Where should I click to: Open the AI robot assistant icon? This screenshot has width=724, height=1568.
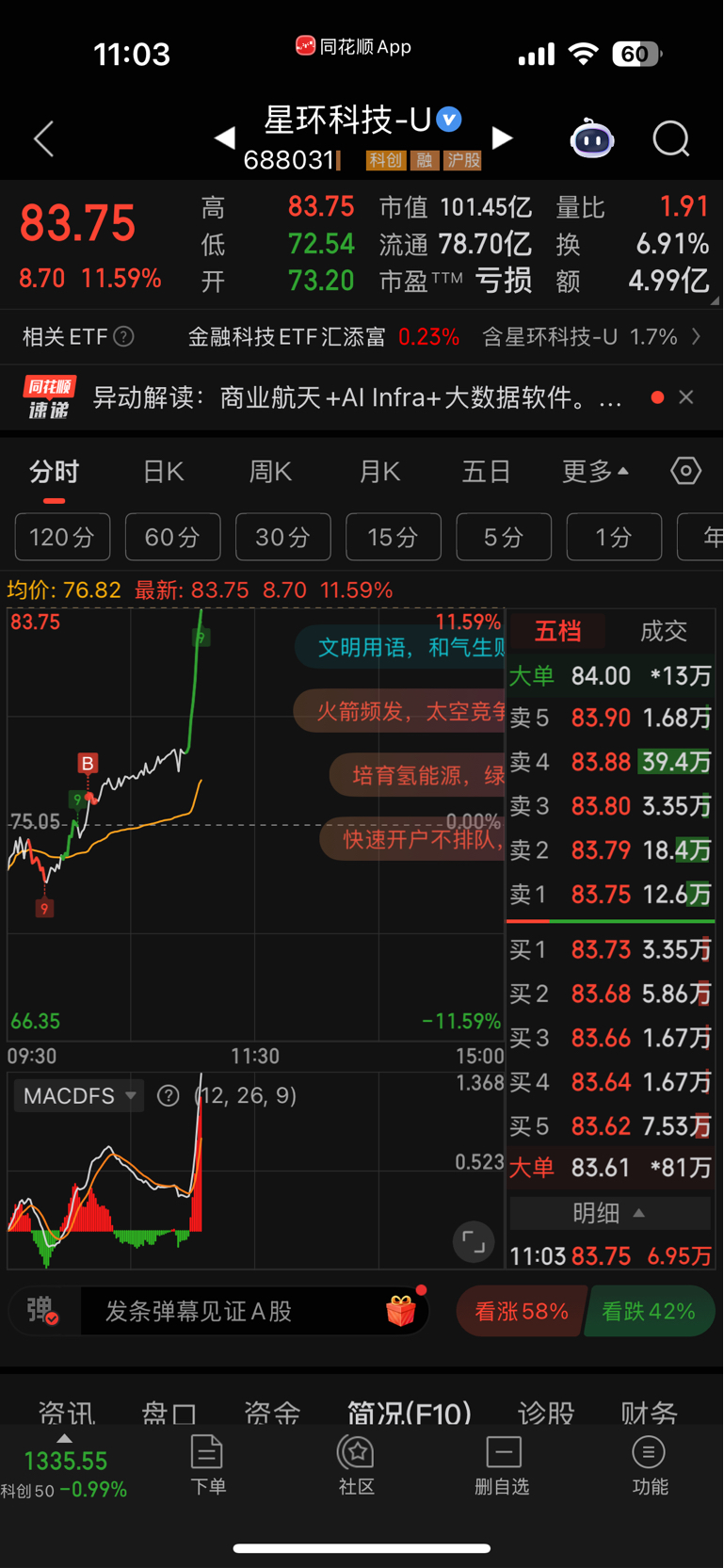point(592,139)
